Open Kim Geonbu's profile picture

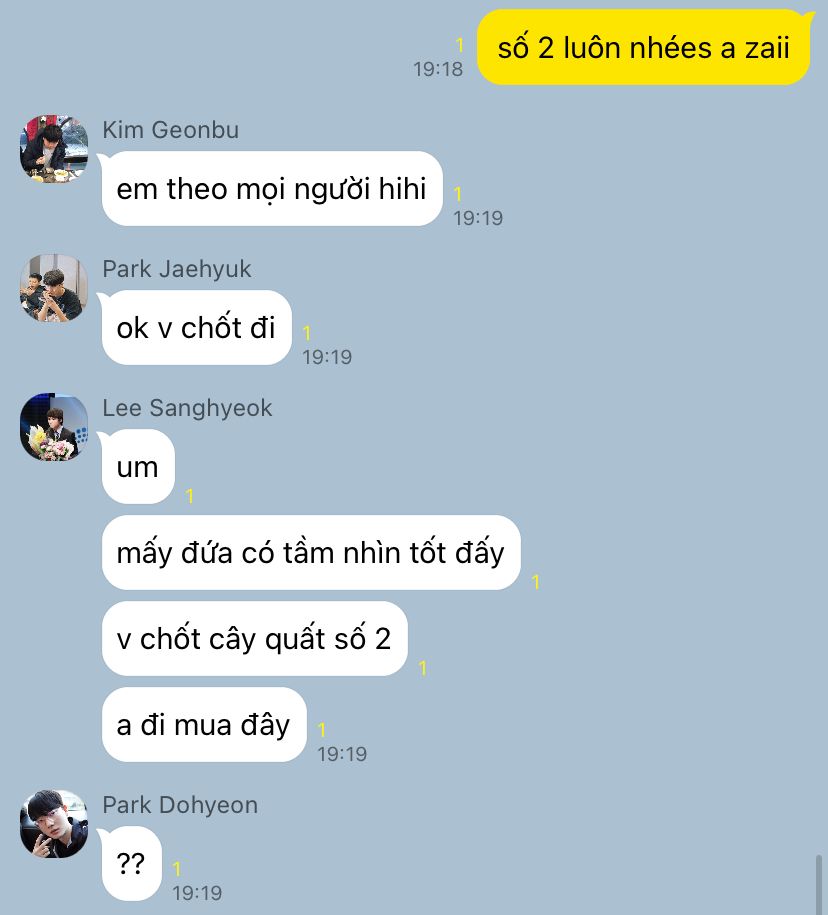(54, 149)
